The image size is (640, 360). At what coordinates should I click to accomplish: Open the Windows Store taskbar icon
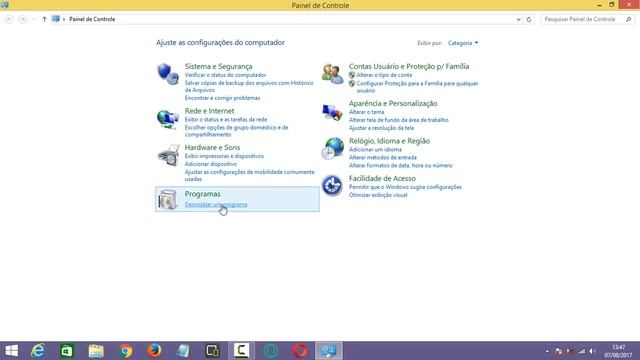(67, 351)
